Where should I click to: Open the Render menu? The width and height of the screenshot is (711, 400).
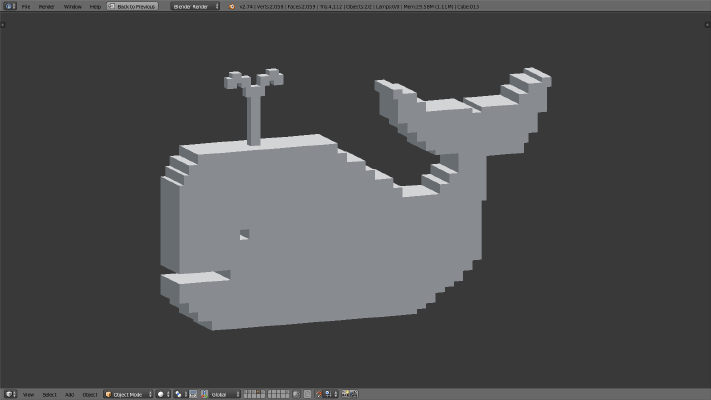[46, 7]
